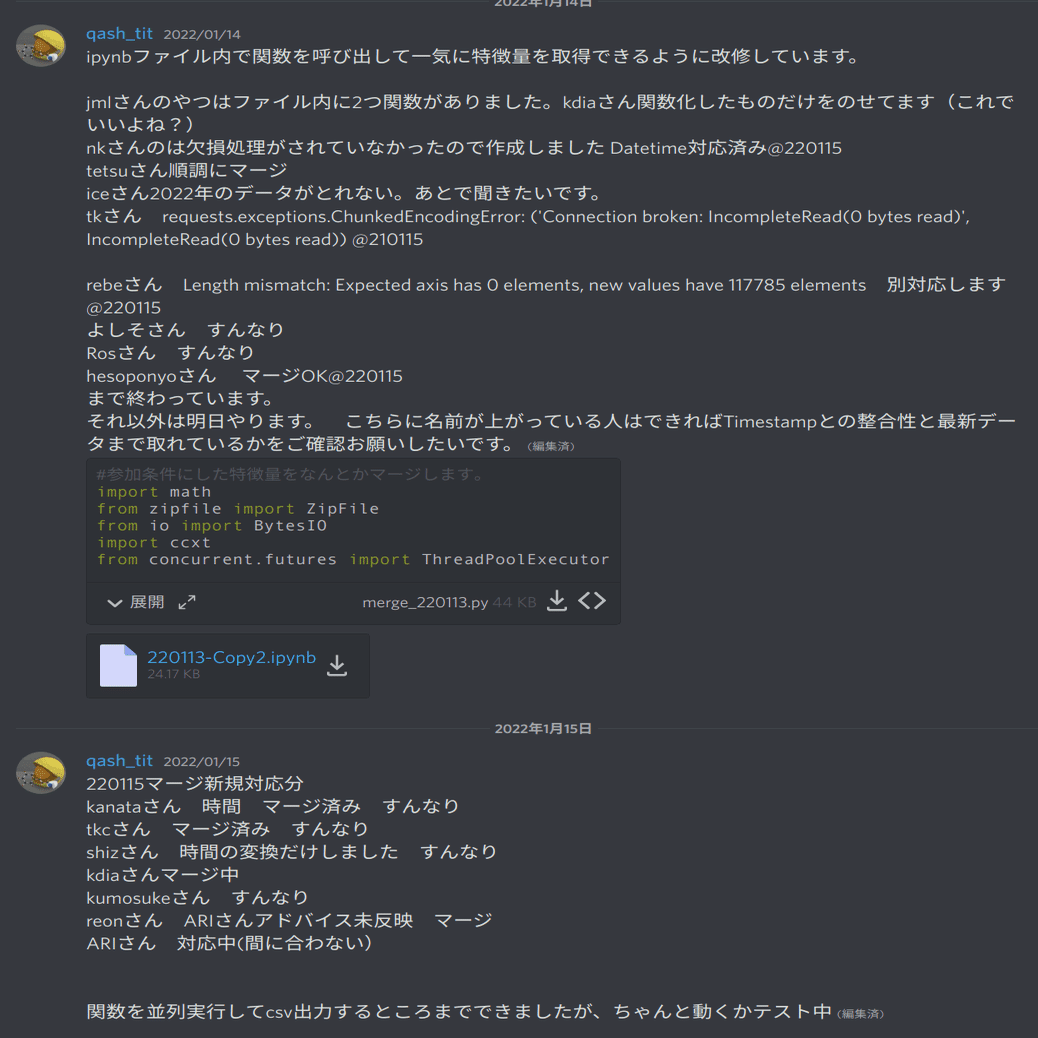
Task: Expand the code preview with 展開
Action: pyautogui.click(x=147, y=602)
